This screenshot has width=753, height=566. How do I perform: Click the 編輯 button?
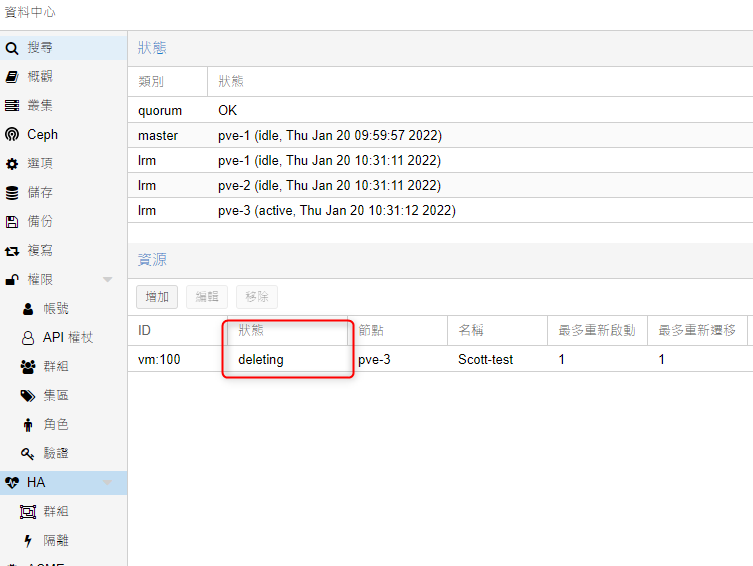point(207,297)
